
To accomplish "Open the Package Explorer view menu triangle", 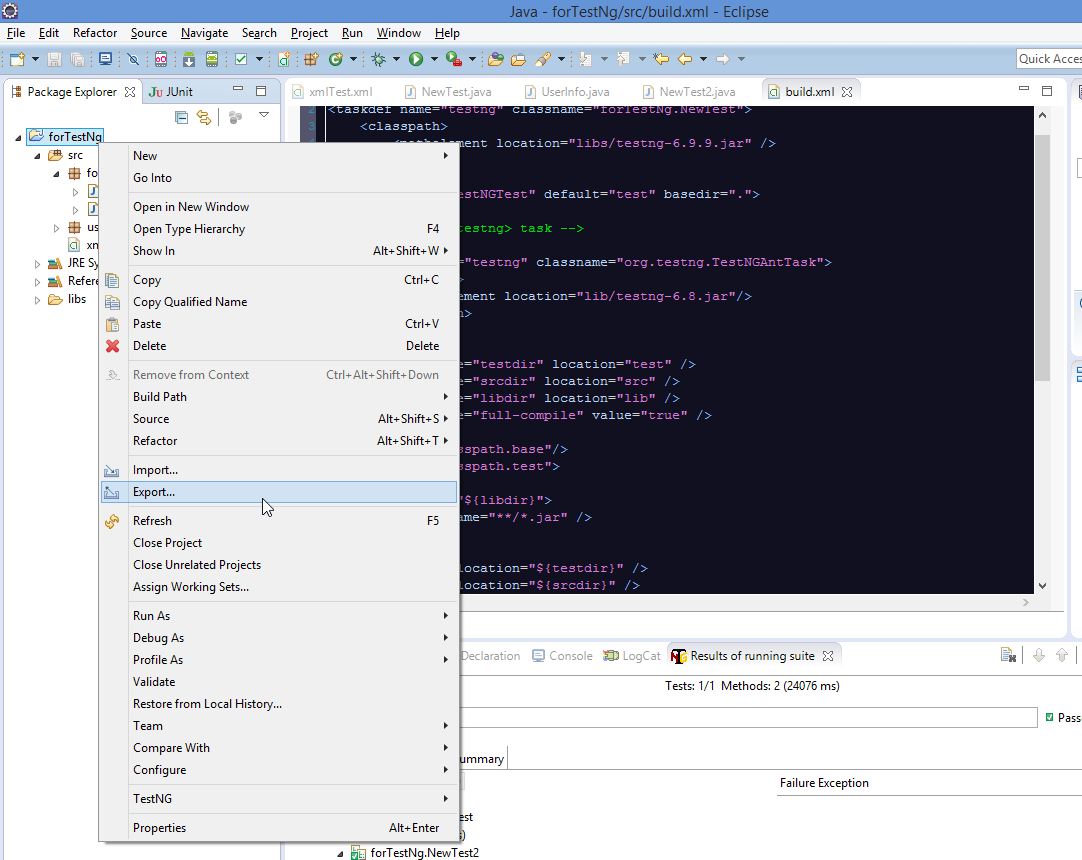I will (x=264, y=115).
